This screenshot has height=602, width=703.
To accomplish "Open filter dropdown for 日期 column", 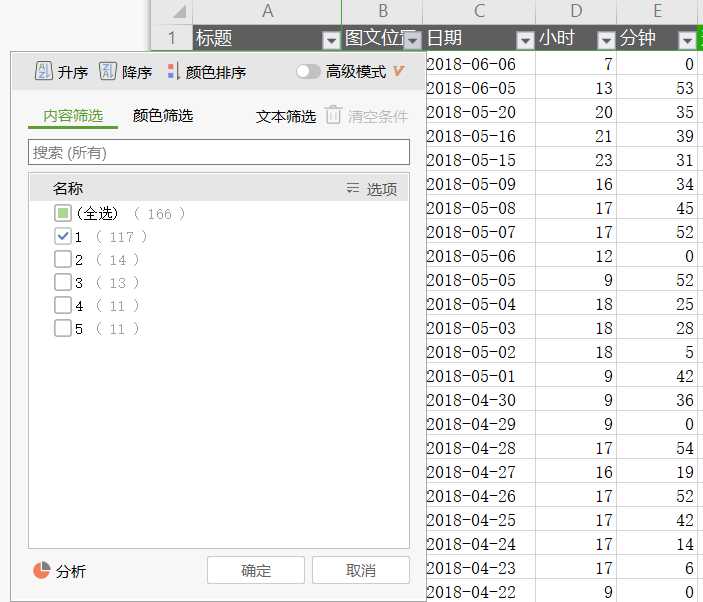I will click(525, 40).
